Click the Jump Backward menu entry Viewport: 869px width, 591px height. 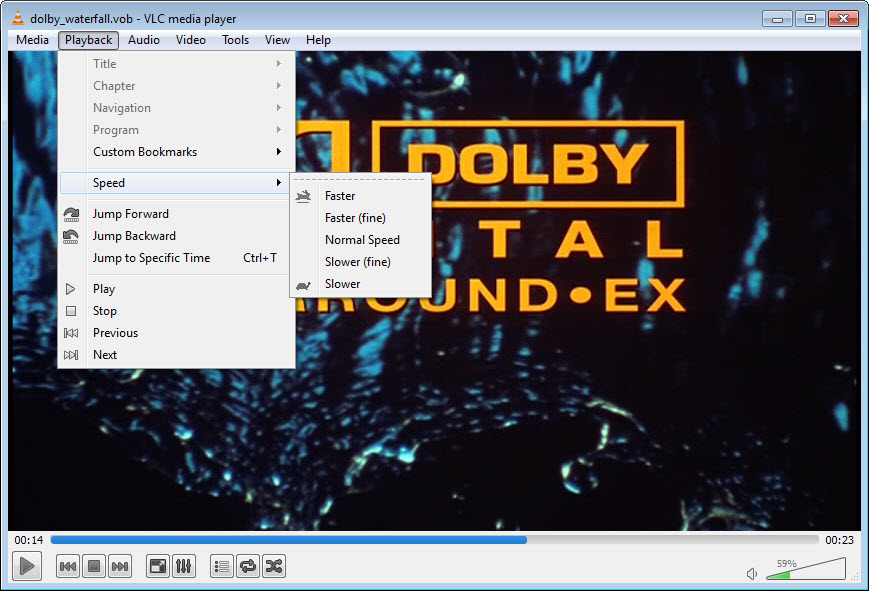point(176,236)
